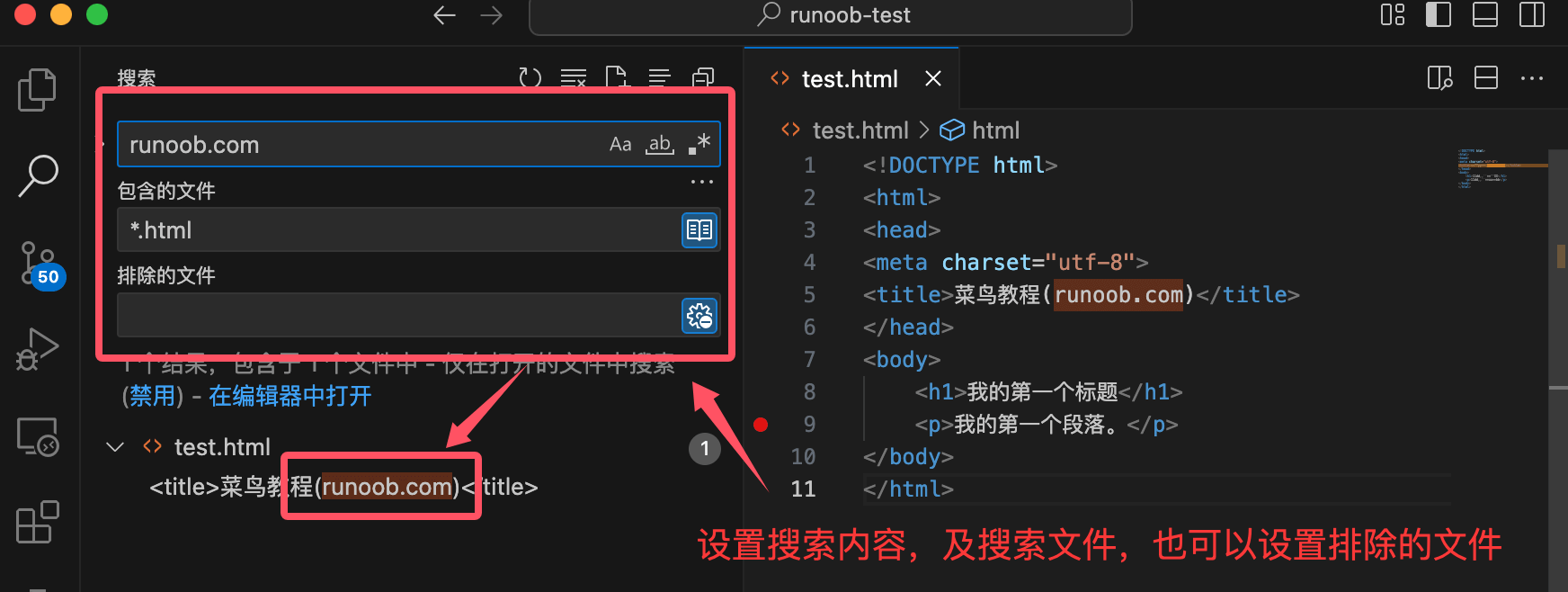Click the 在编辑器中打开 link
Viewport: 1568px width, 592px height.
[290, 396]
